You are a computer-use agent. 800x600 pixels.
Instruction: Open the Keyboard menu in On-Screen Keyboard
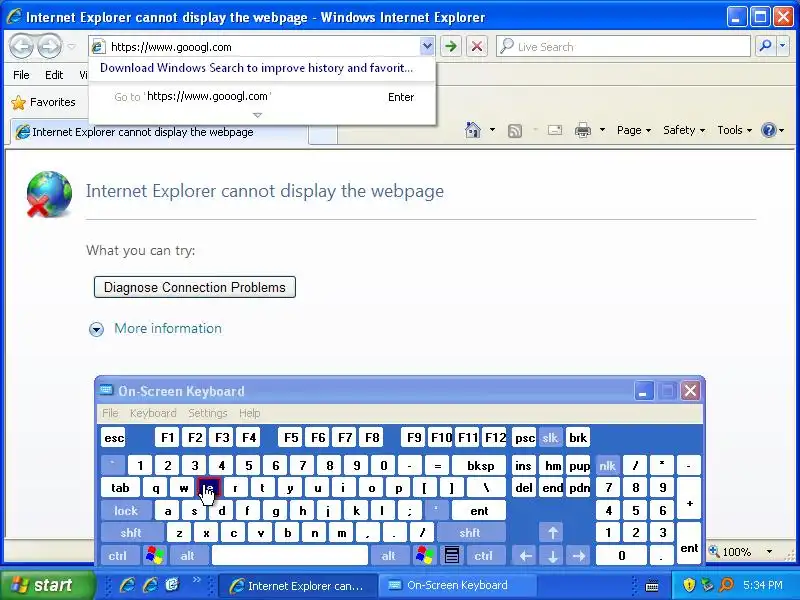(x=153, y=413)
